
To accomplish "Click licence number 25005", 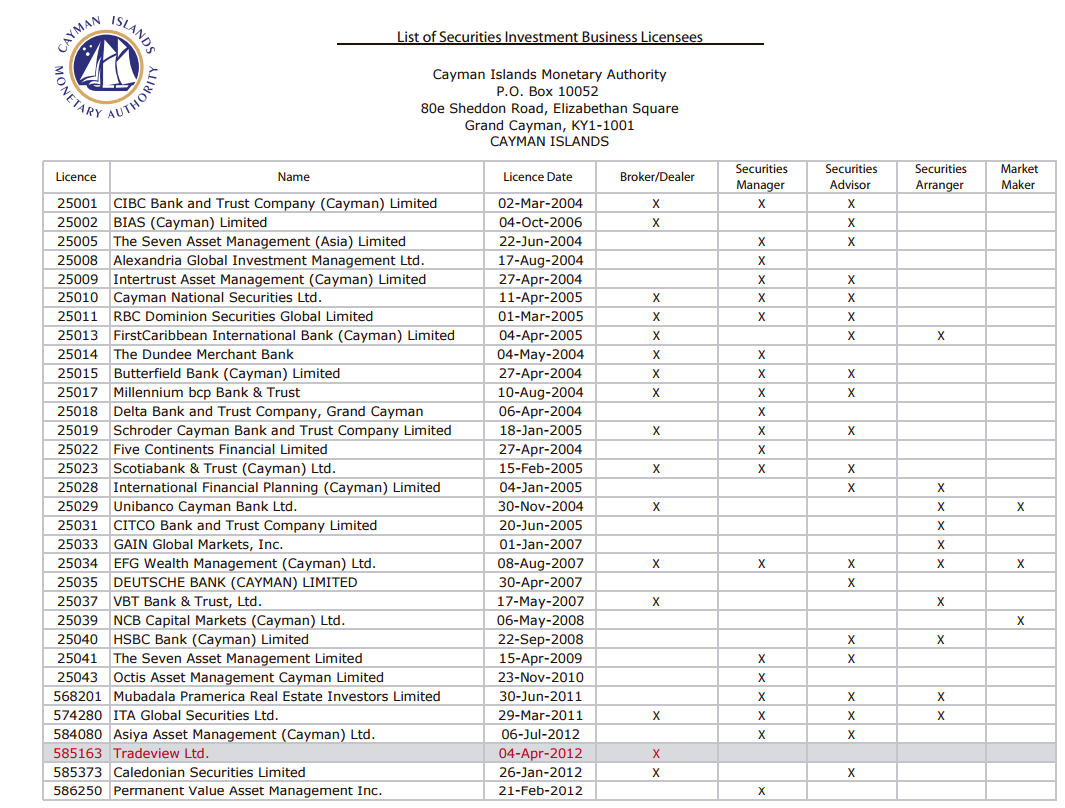I will click(x=77, y=242).
